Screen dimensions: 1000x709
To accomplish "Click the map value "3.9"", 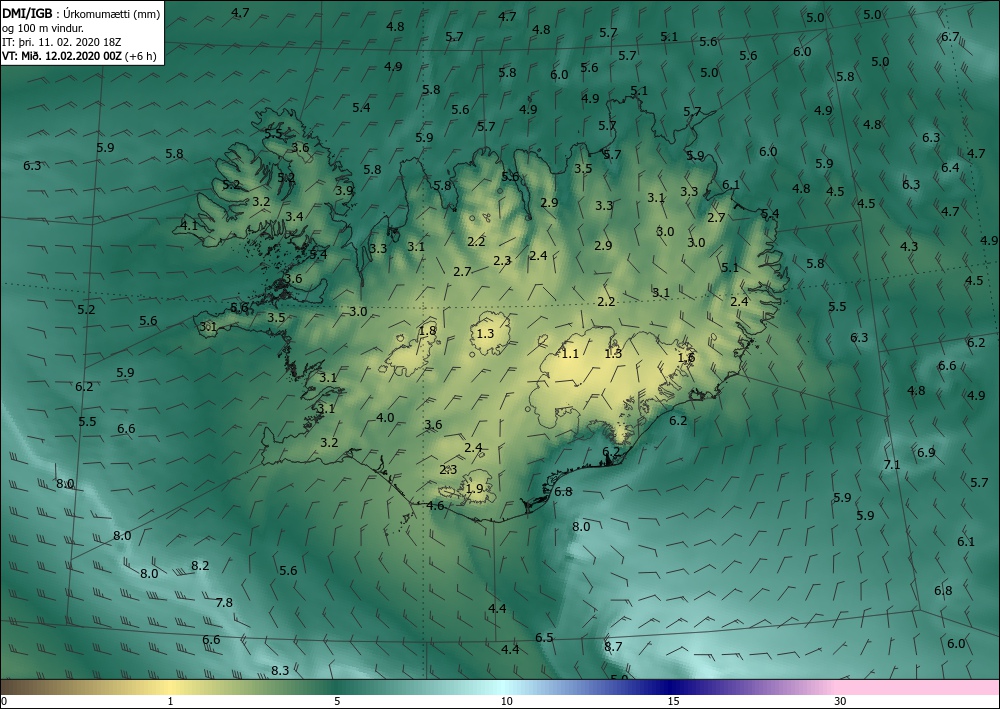I will coord(344,191).
